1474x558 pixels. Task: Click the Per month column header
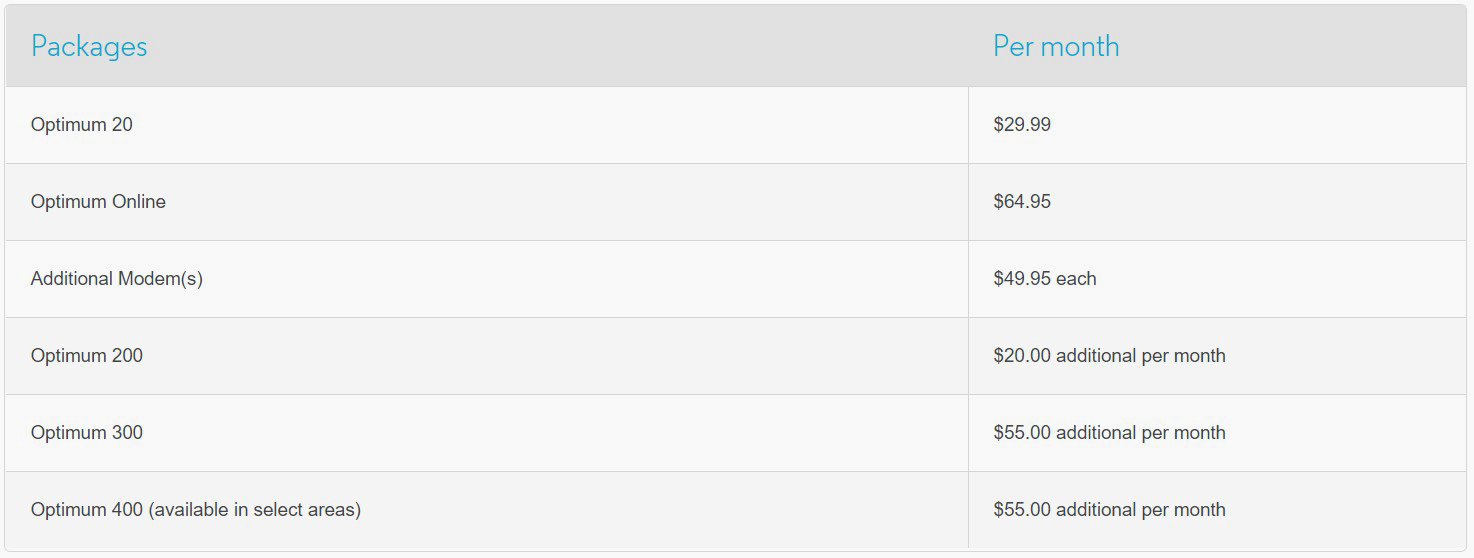click(x=1056, y=47)
